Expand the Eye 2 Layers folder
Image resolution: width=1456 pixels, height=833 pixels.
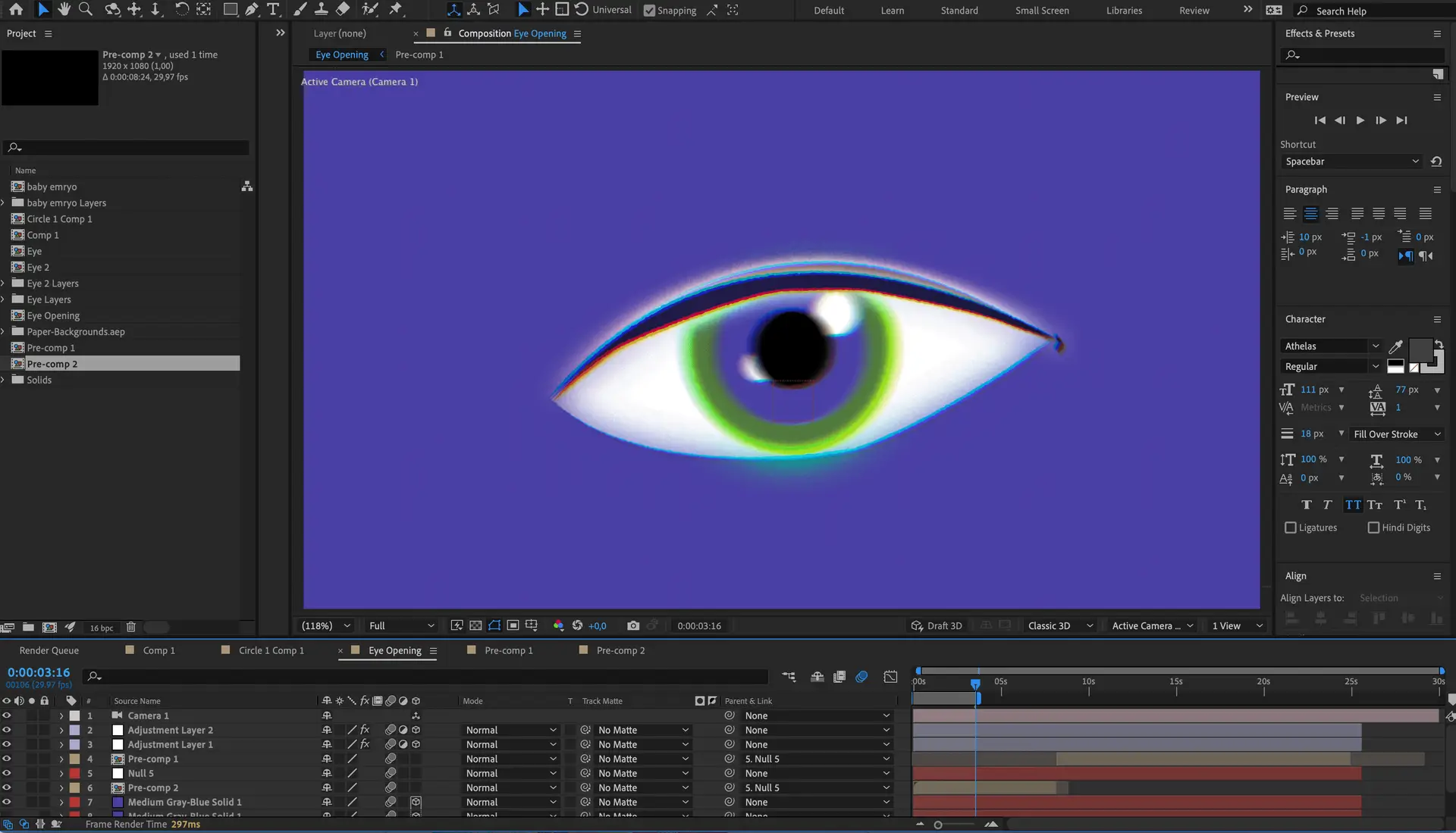4,283
